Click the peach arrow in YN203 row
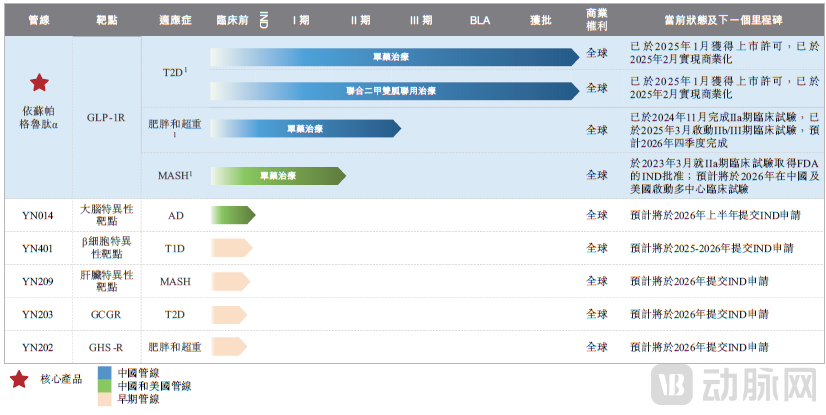 (231, 314)
